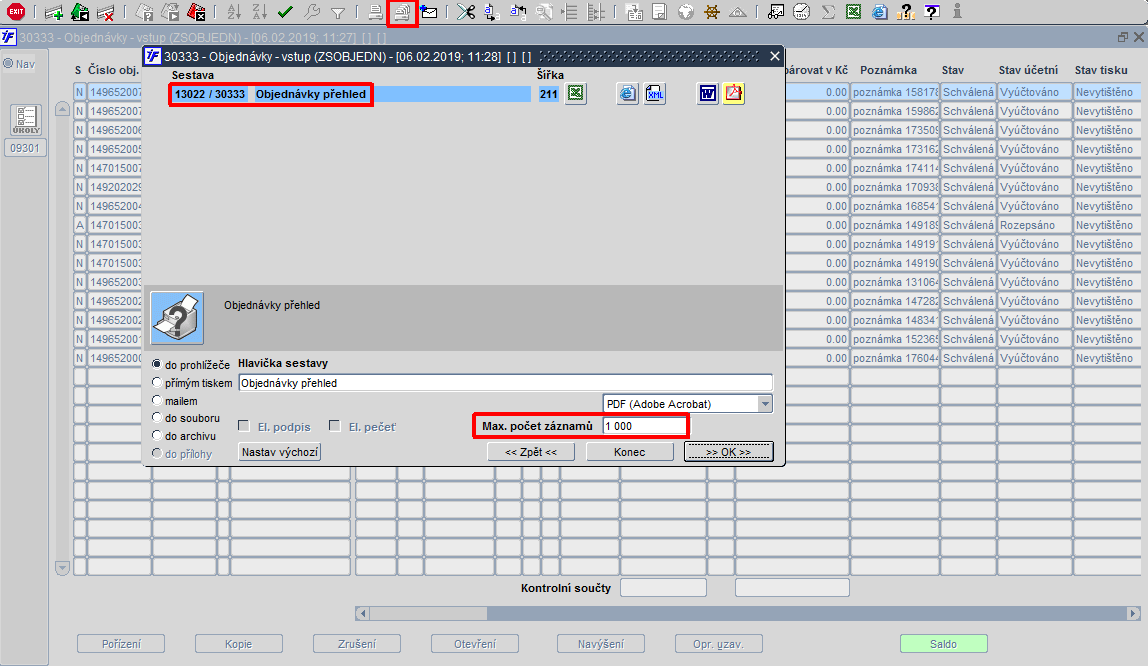This screenshot has height=666, width=1148.
Task: Click the highlighted print reports icon
Action: (x=402, y=12)
